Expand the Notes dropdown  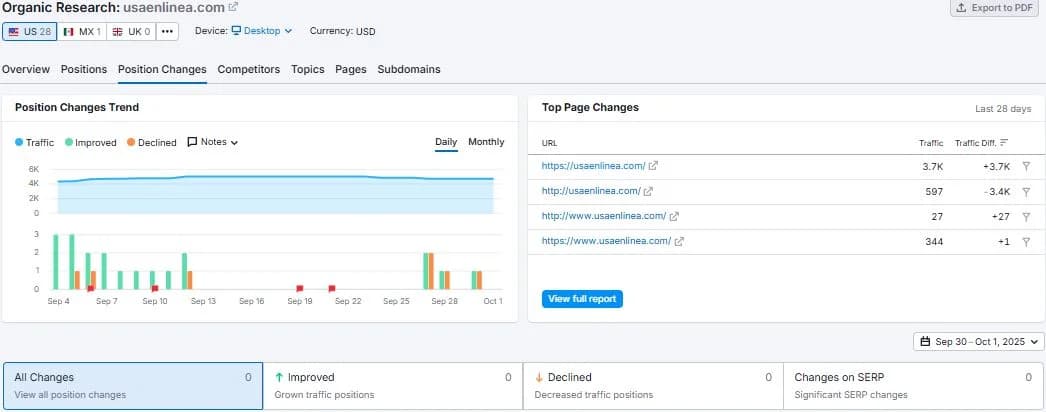(x=213, y=142)
